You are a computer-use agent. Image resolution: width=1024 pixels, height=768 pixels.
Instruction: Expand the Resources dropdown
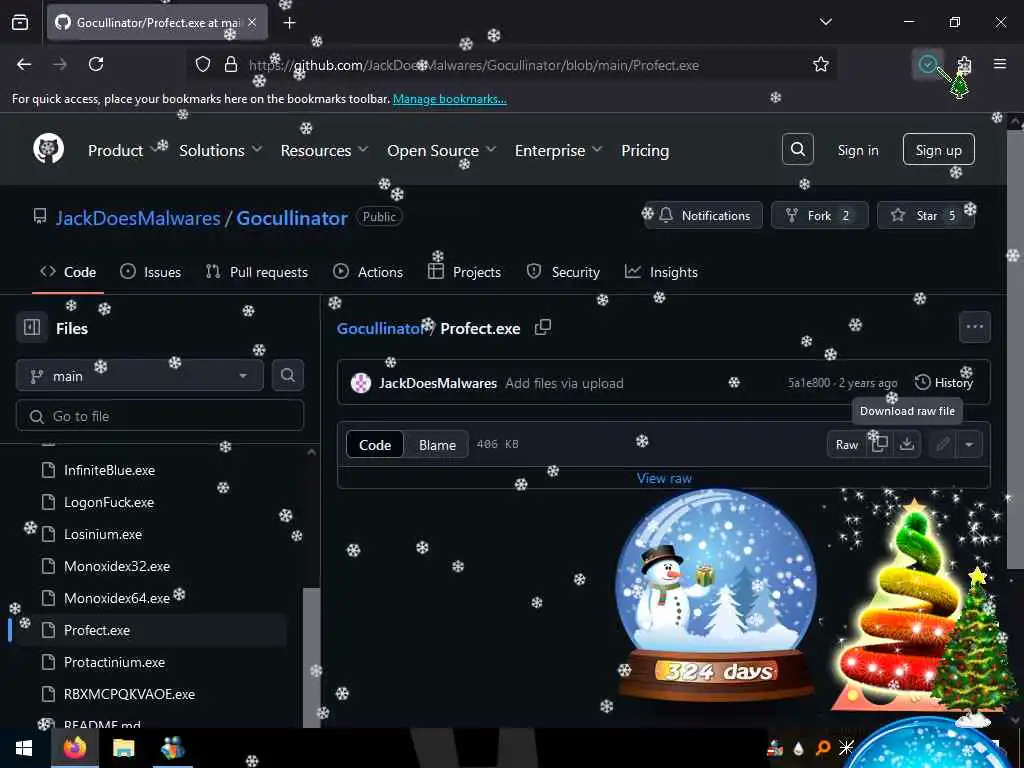click(324, 150)
